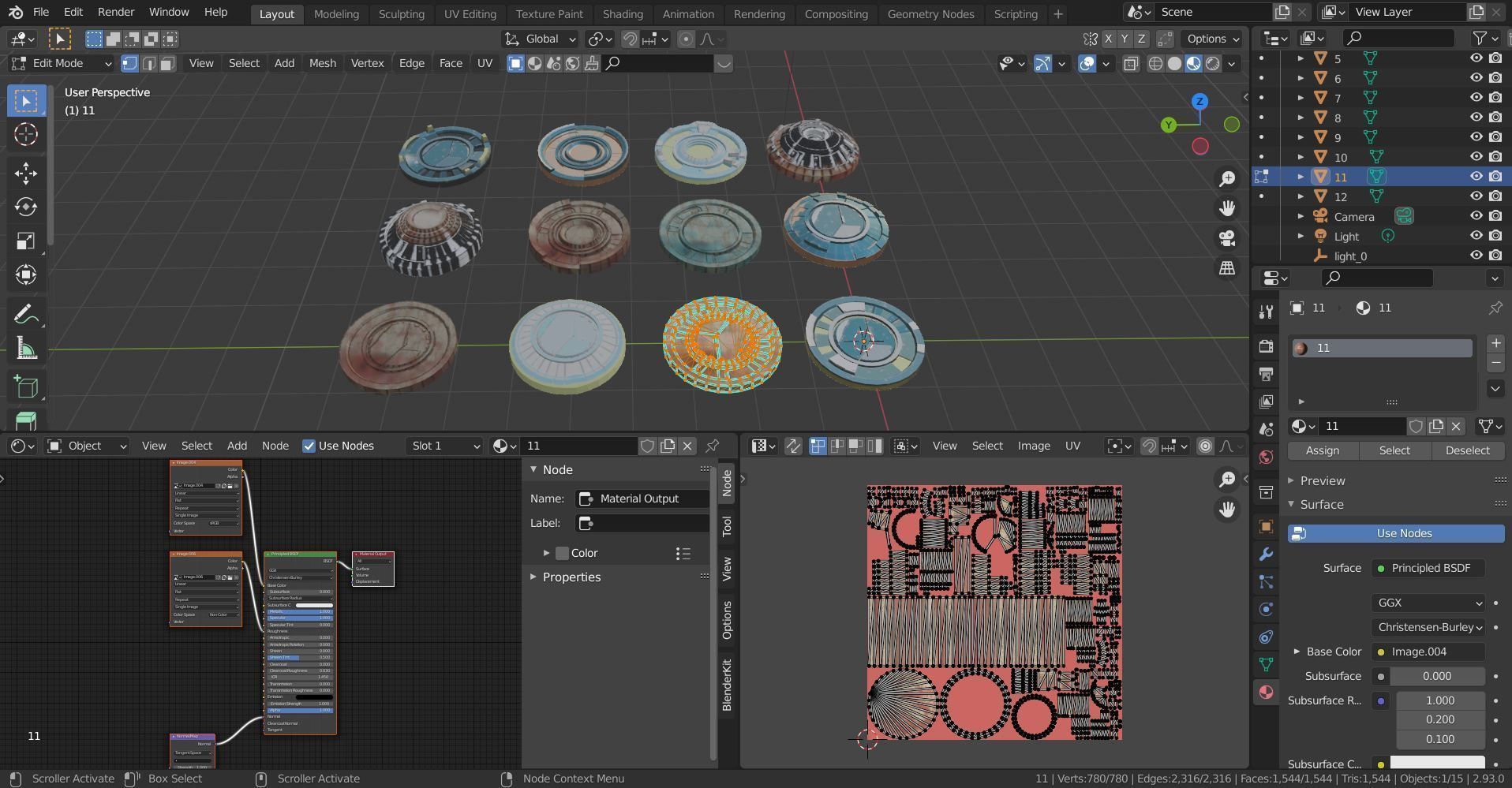Screen dimensions: 1512x788
Task: Click the Select button in material panel
Action: click(x=1394, y=450)
